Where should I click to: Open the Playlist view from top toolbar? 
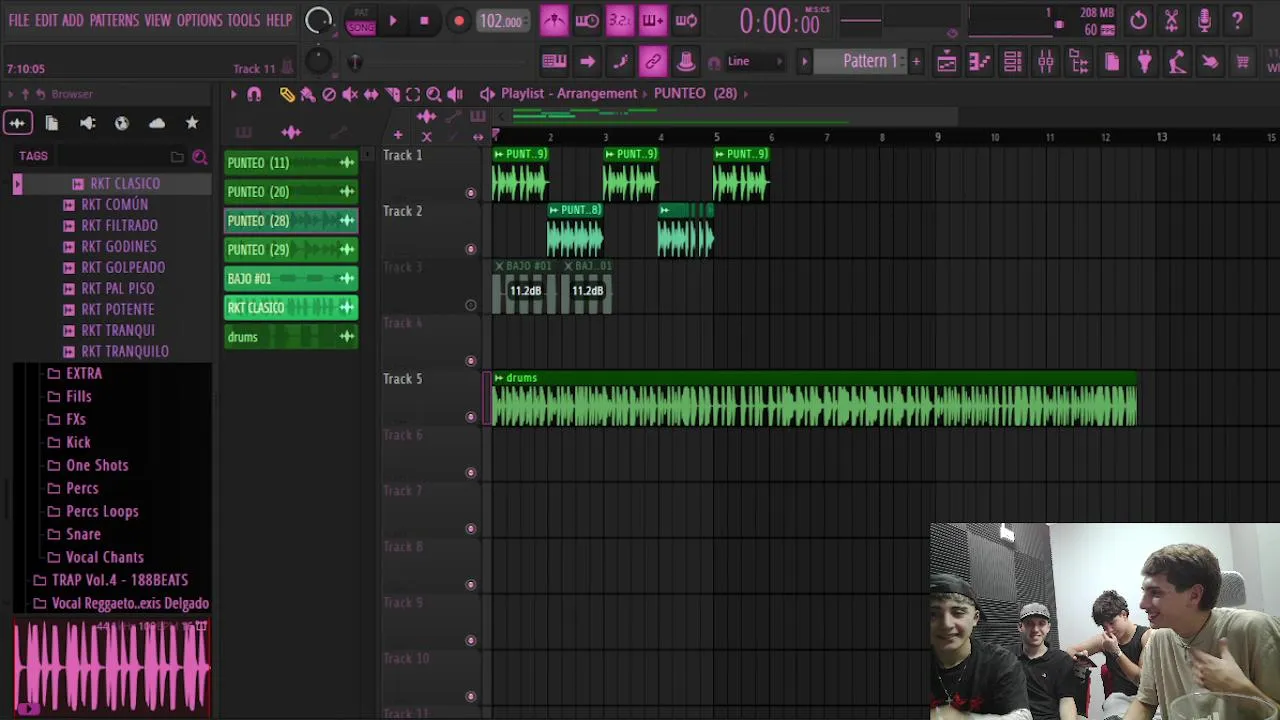946,62
